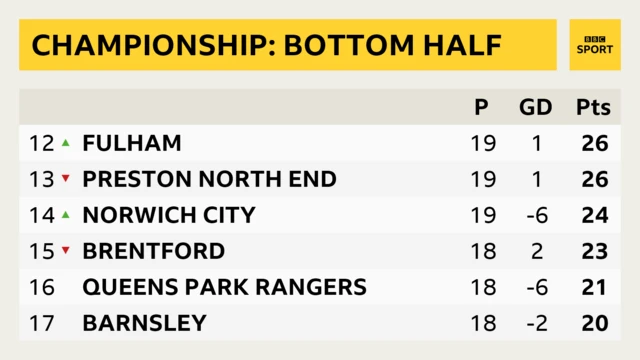Click position number 16 for QPR
Image resolution: width=640 pixels, height=360 pixels.
click(x=42, y=287)
